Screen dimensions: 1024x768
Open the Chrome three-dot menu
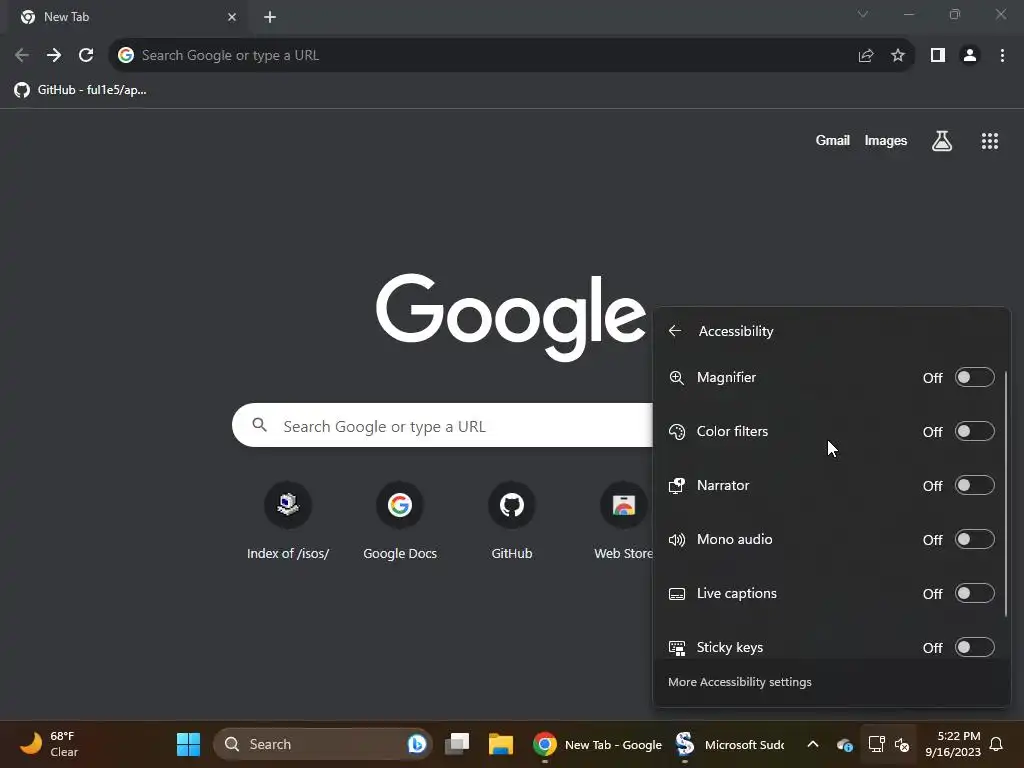tap(1002, 56)
